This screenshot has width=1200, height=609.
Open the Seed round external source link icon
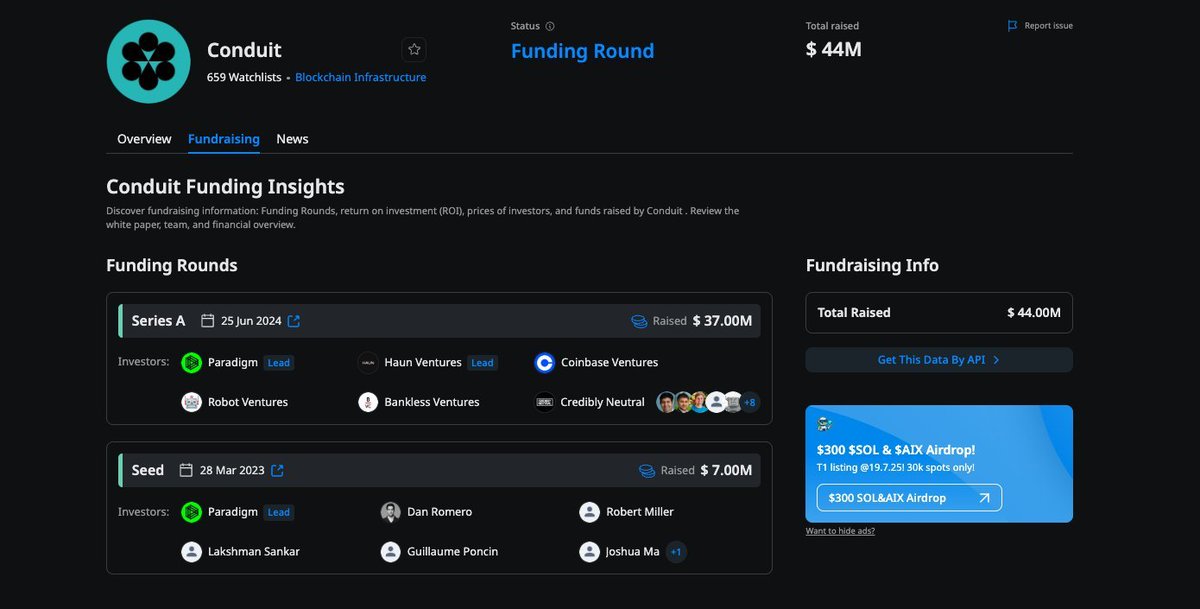point(277,470)
